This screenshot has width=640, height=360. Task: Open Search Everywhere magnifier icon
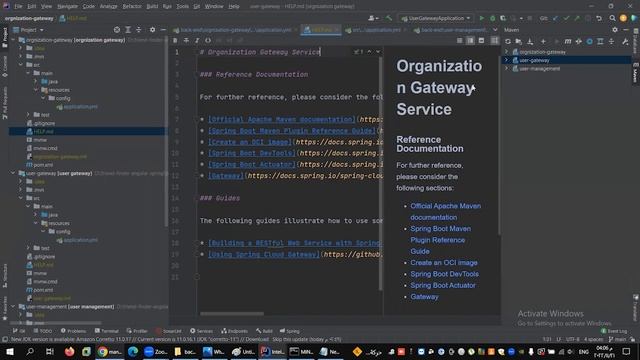click(x=612, y=18)
